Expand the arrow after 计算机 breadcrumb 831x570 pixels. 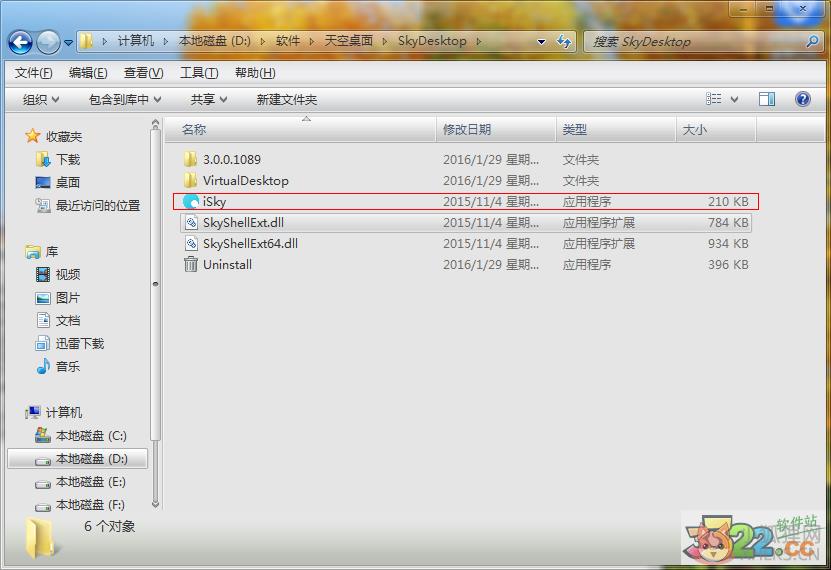166,41
